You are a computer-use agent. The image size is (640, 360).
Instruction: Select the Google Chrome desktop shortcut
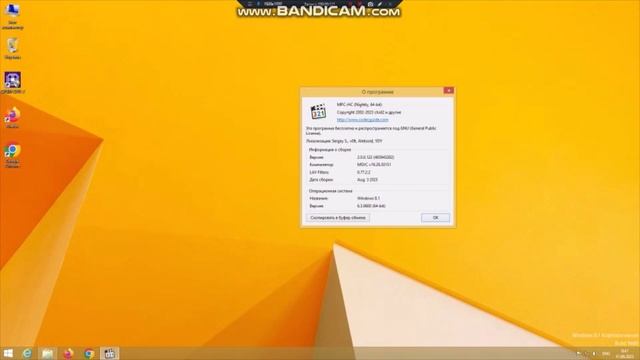coord(13,155)
